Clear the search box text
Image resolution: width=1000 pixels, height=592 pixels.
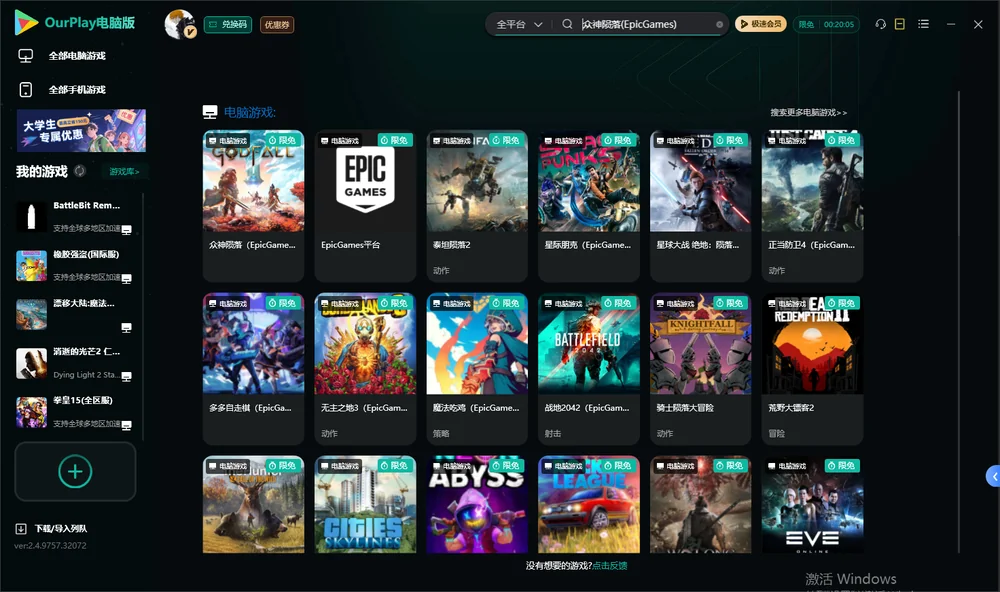[719, 24]
